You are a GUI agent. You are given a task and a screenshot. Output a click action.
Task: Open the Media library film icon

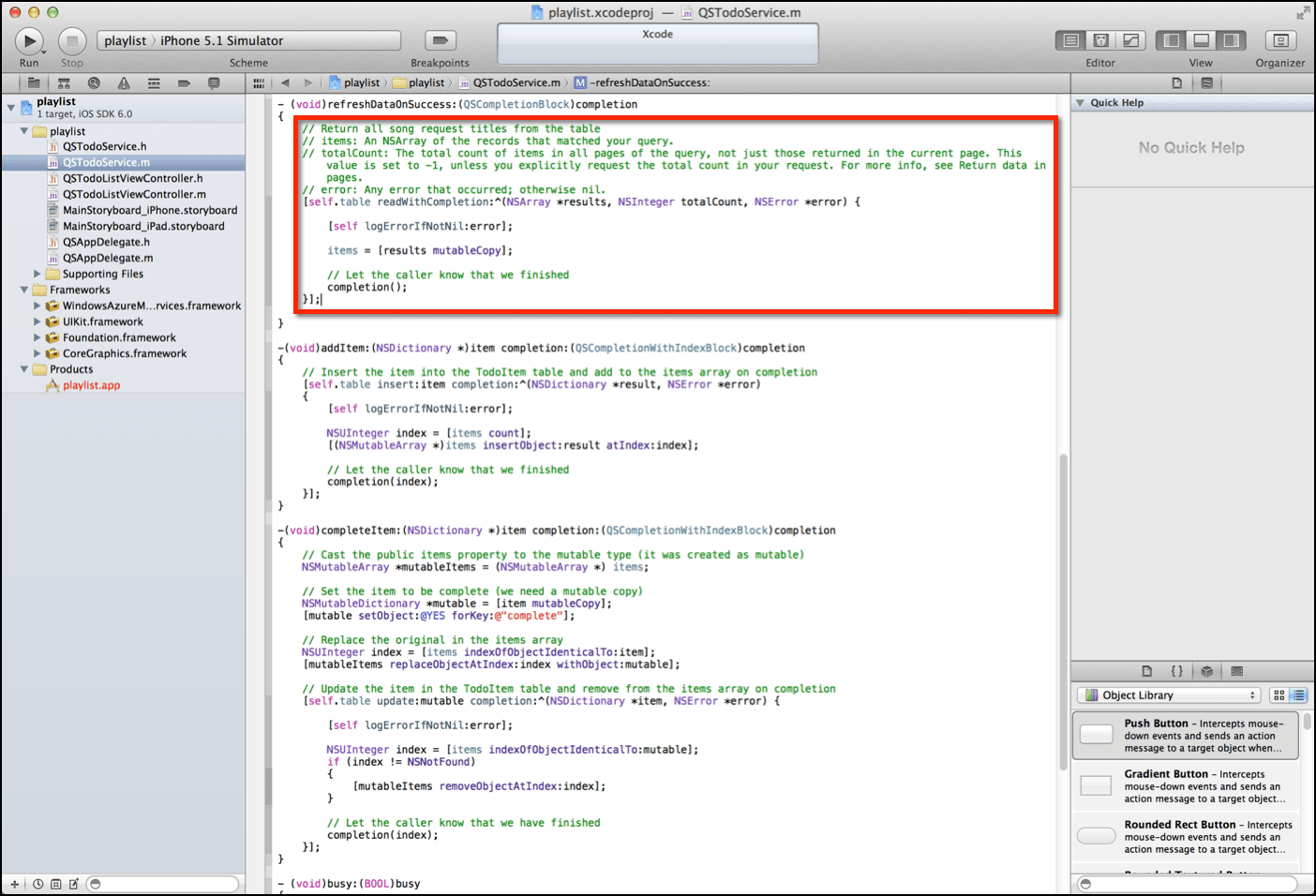[1236, 671]
